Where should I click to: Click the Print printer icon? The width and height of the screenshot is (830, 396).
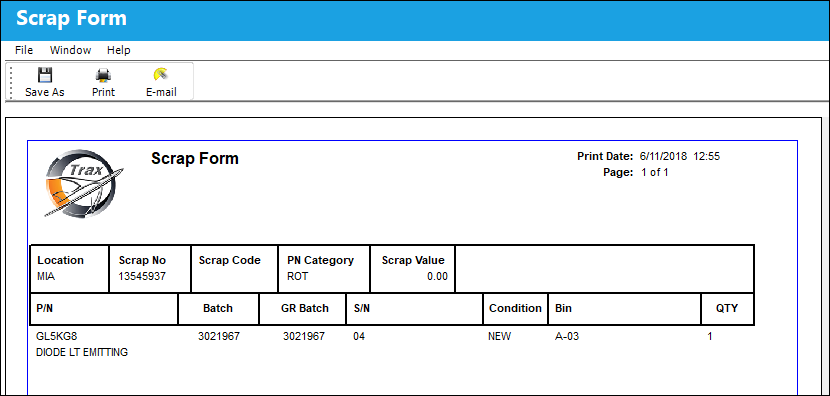[103, 75]
